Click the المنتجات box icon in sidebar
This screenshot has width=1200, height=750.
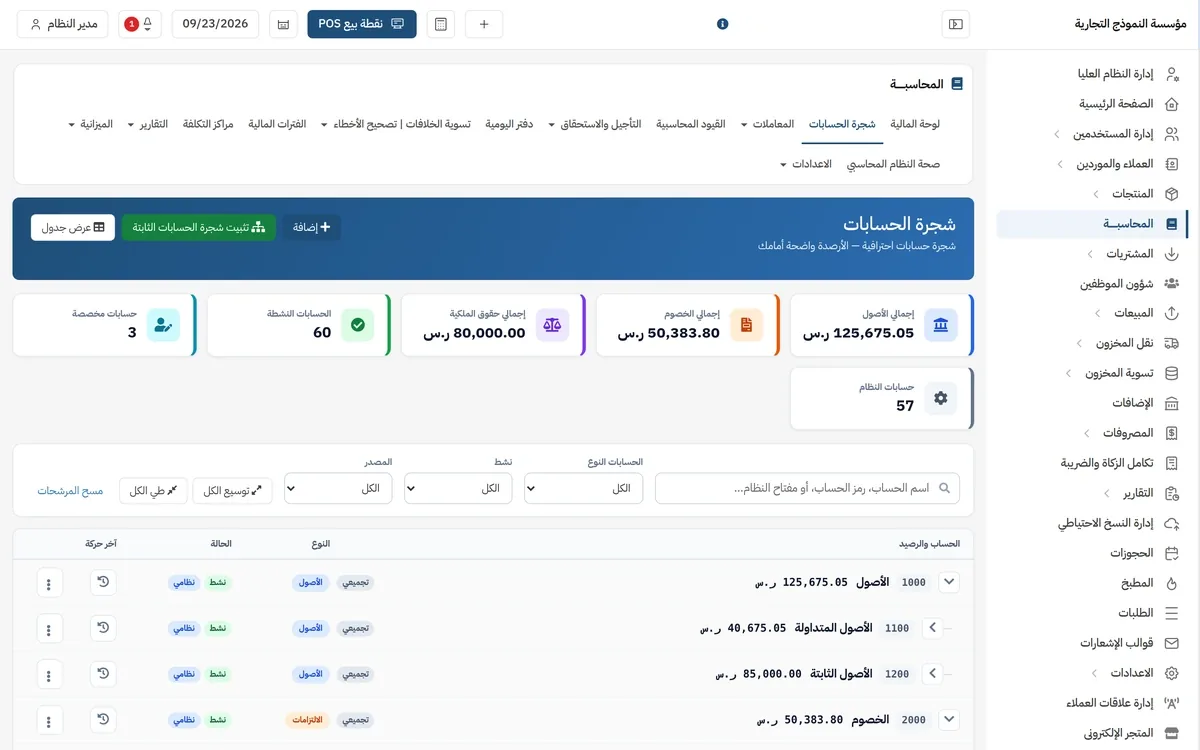(1172, 194)
